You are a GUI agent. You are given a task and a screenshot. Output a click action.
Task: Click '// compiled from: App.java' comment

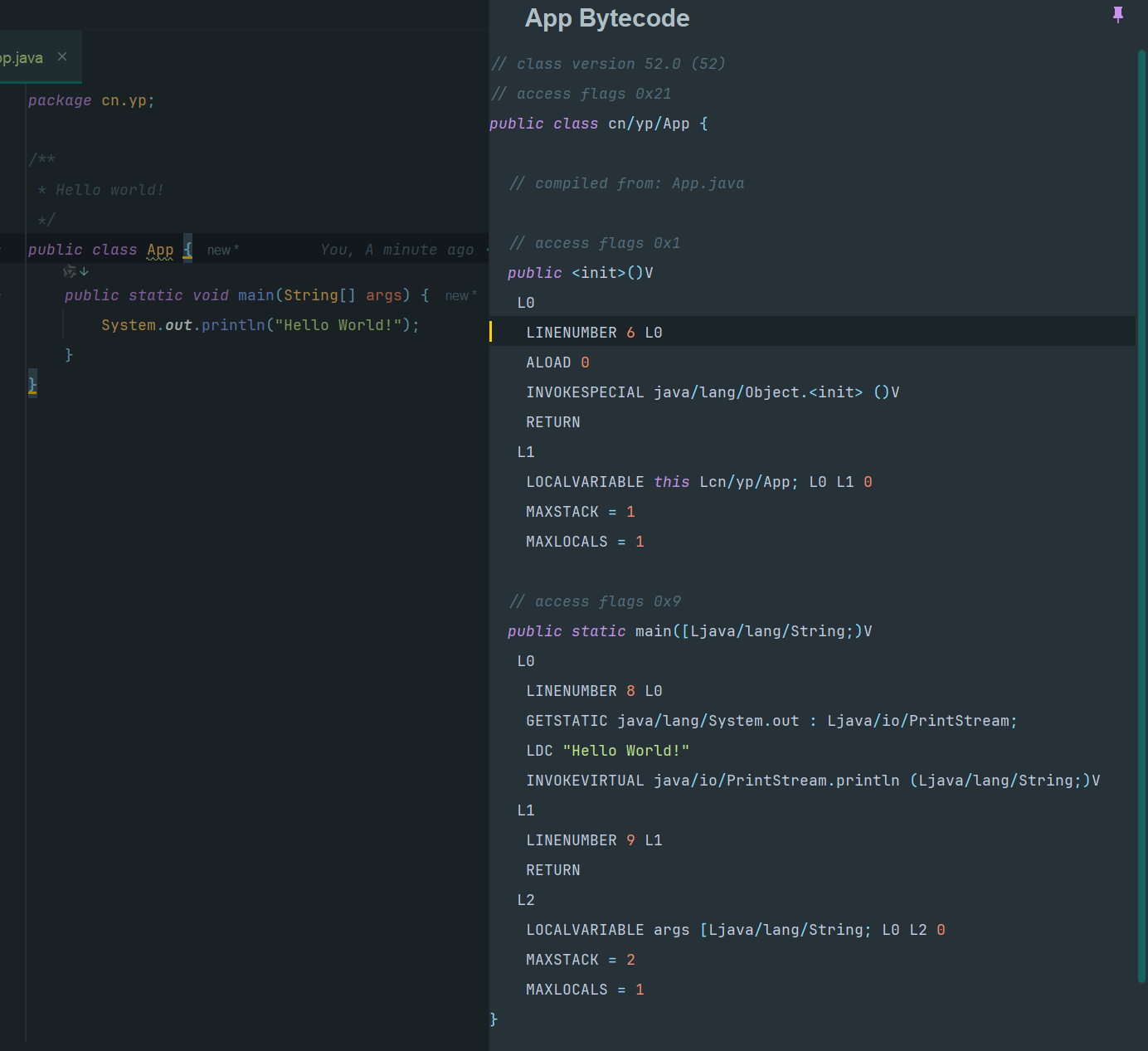(627, 183)
